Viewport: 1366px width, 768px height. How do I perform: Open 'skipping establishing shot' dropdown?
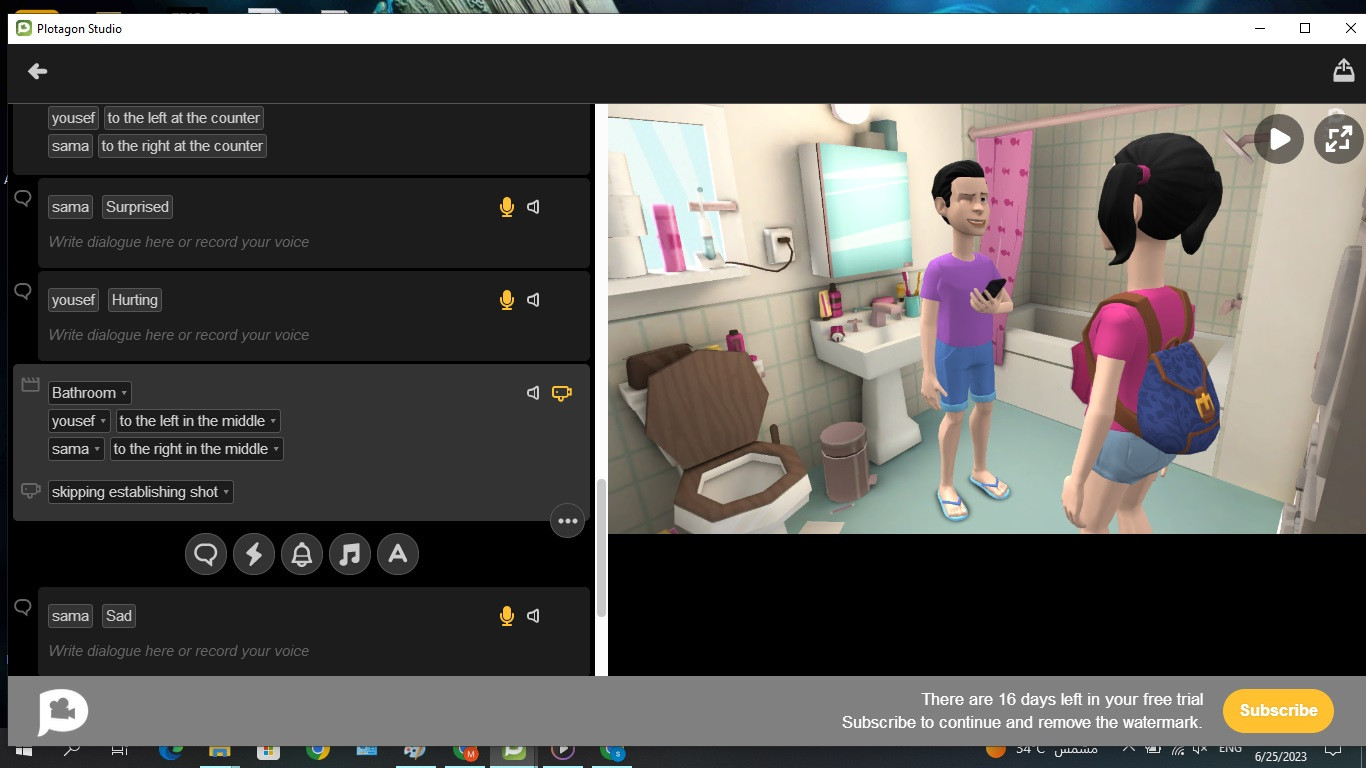[141, 492]
